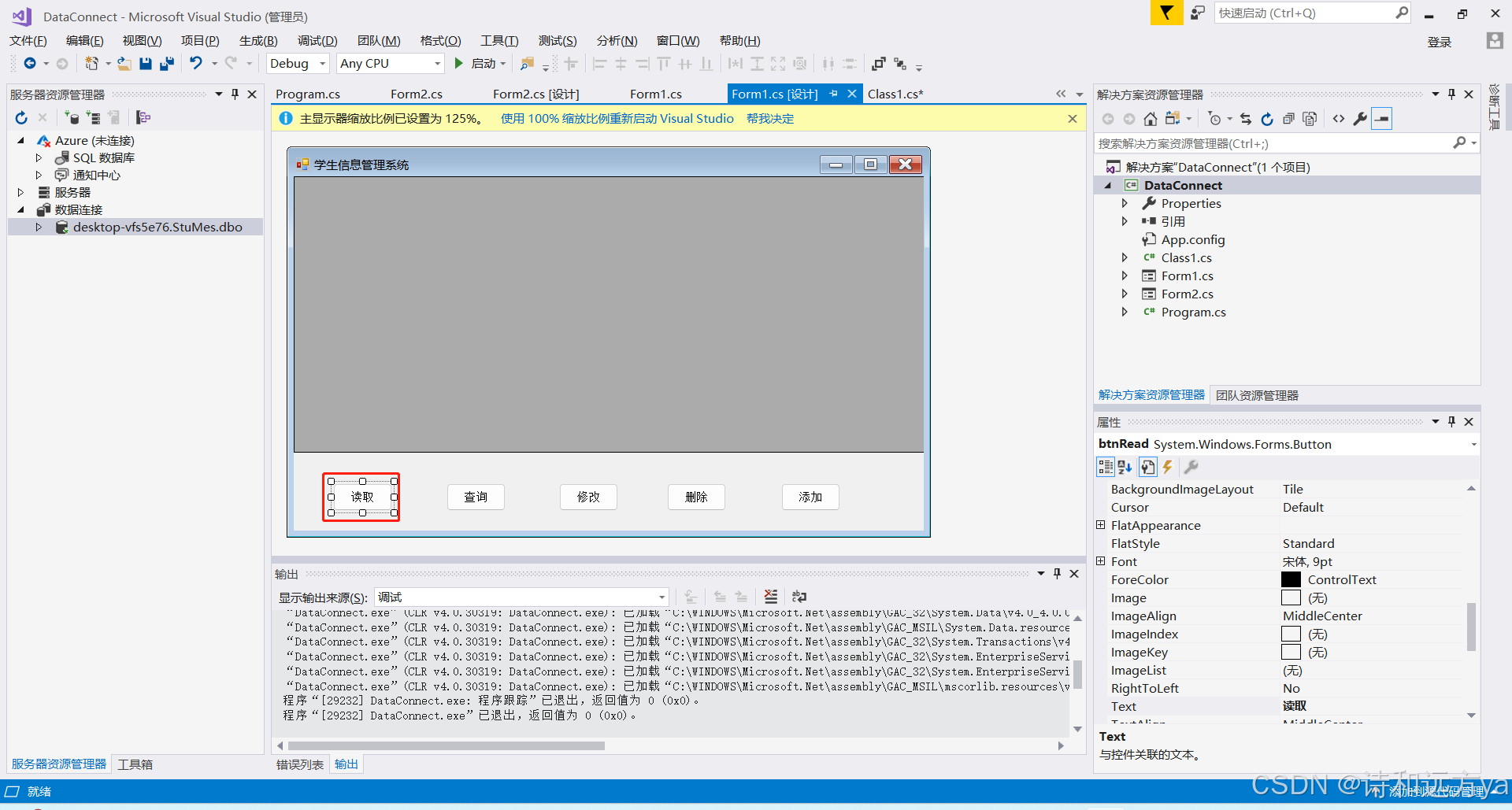Image resolution: width=1512 pixels, height=810 pixels.
Task: Click the Property Pages wrench icon in Properties
Action: [x=1191, y=467]
